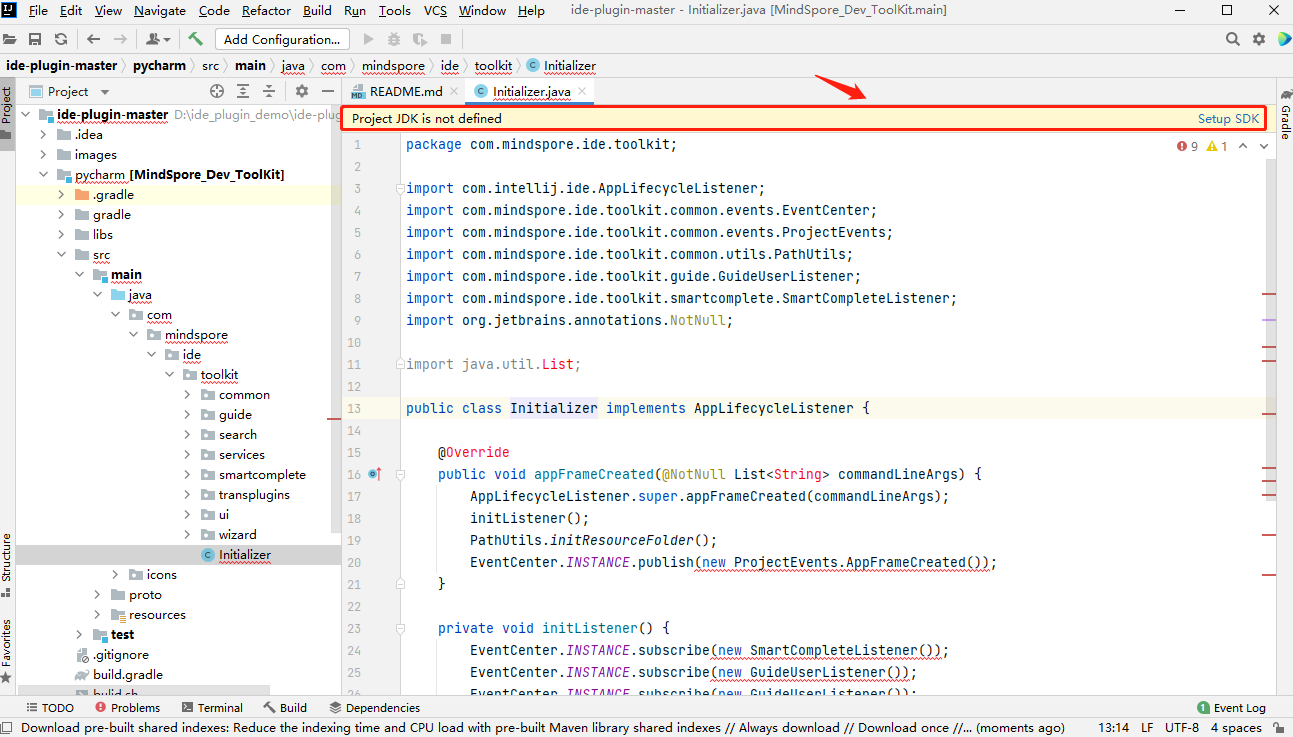Image resolution: width=1293 pixels, height=737 pixels.
Task: Click the UTF-8 encoding in status bar
Action: 1181,728
